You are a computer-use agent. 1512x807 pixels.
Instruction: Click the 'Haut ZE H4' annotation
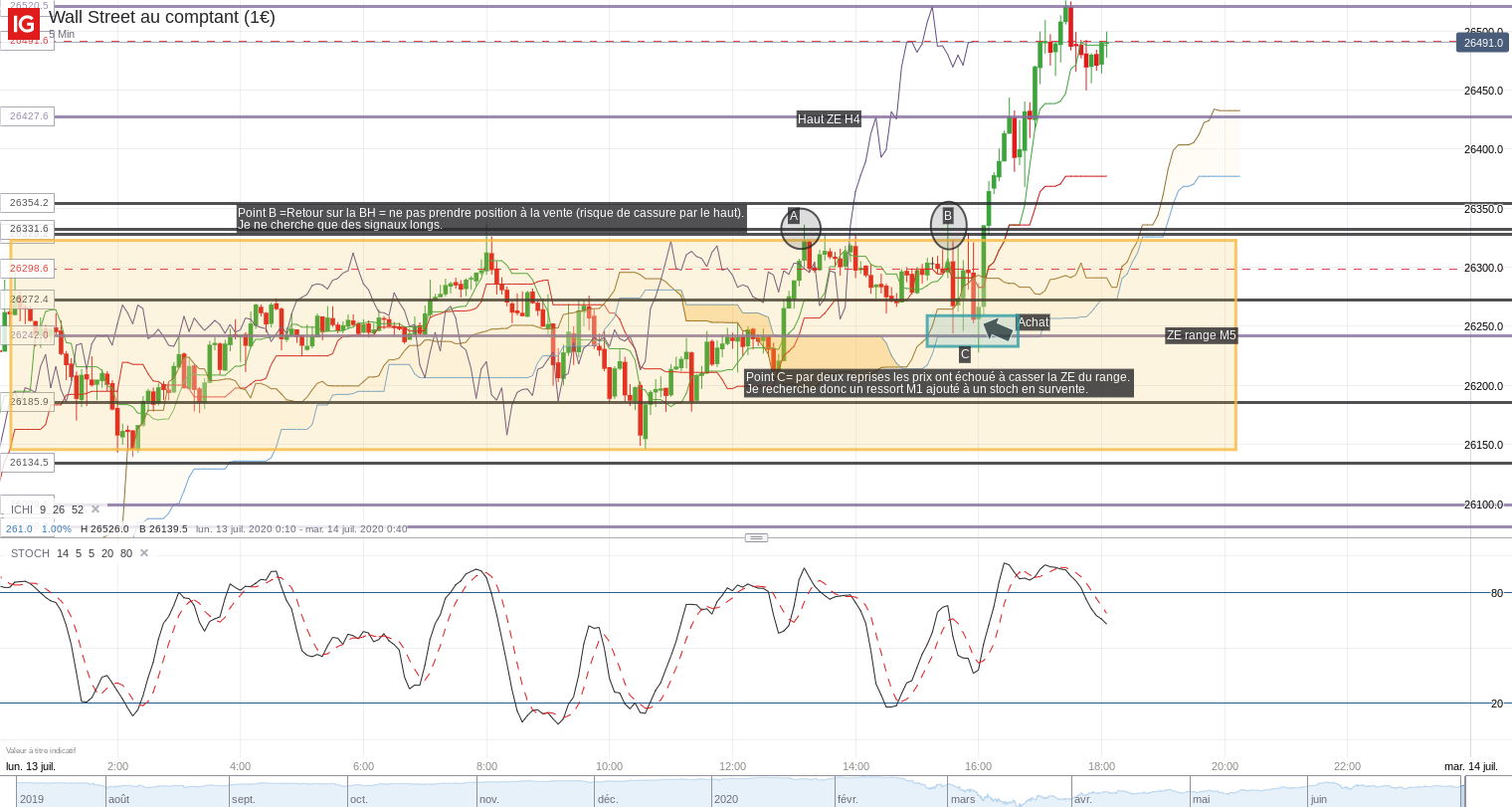tap(829, 119)
